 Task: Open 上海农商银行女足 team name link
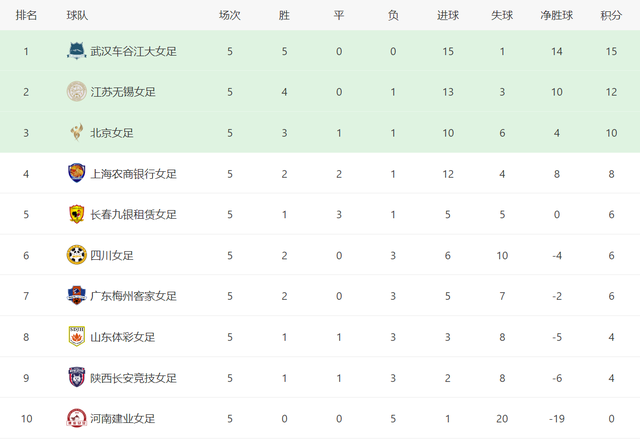(133, 174)
